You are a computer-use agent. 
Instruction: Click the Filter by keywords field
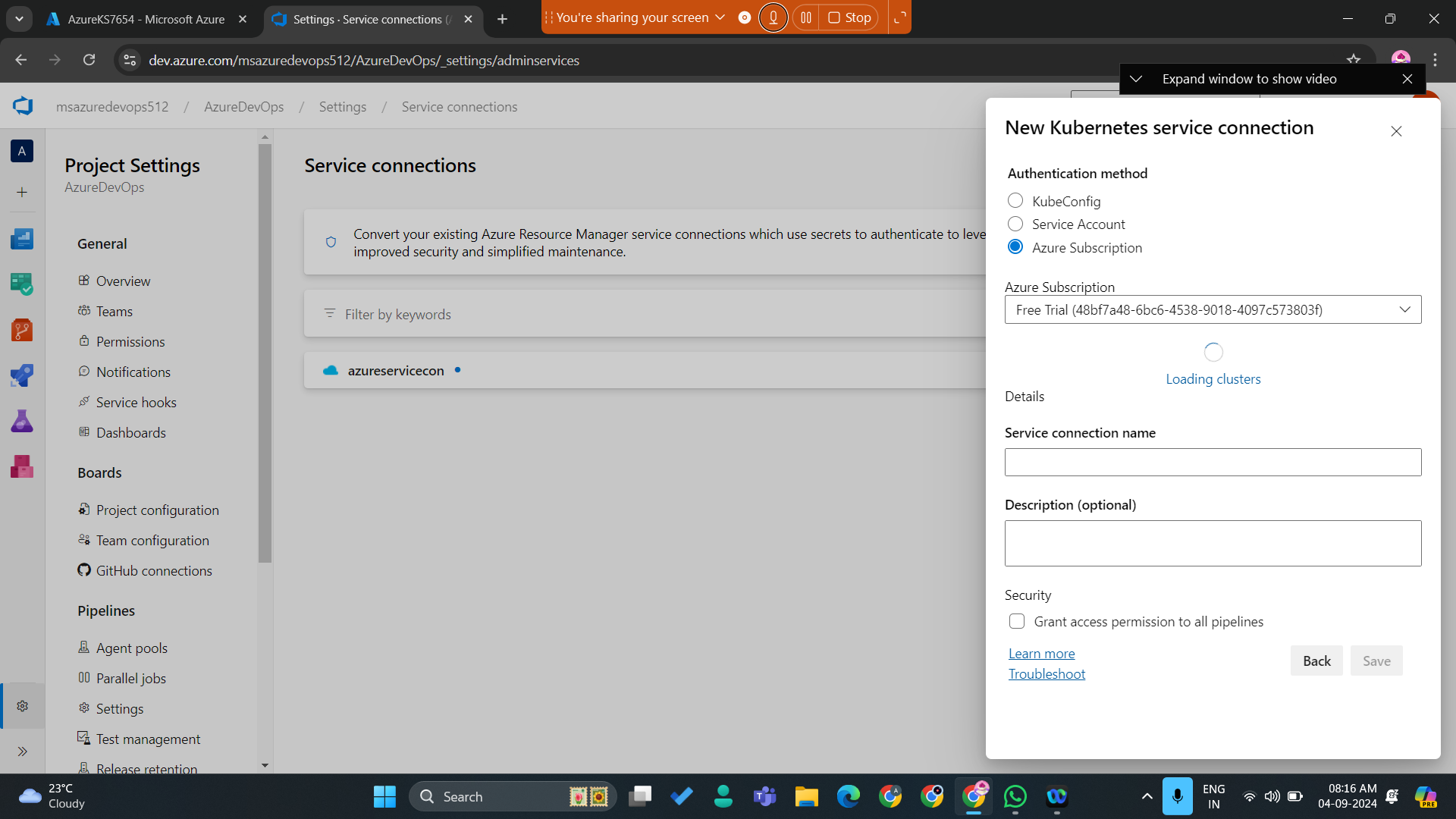coord(645,314)
